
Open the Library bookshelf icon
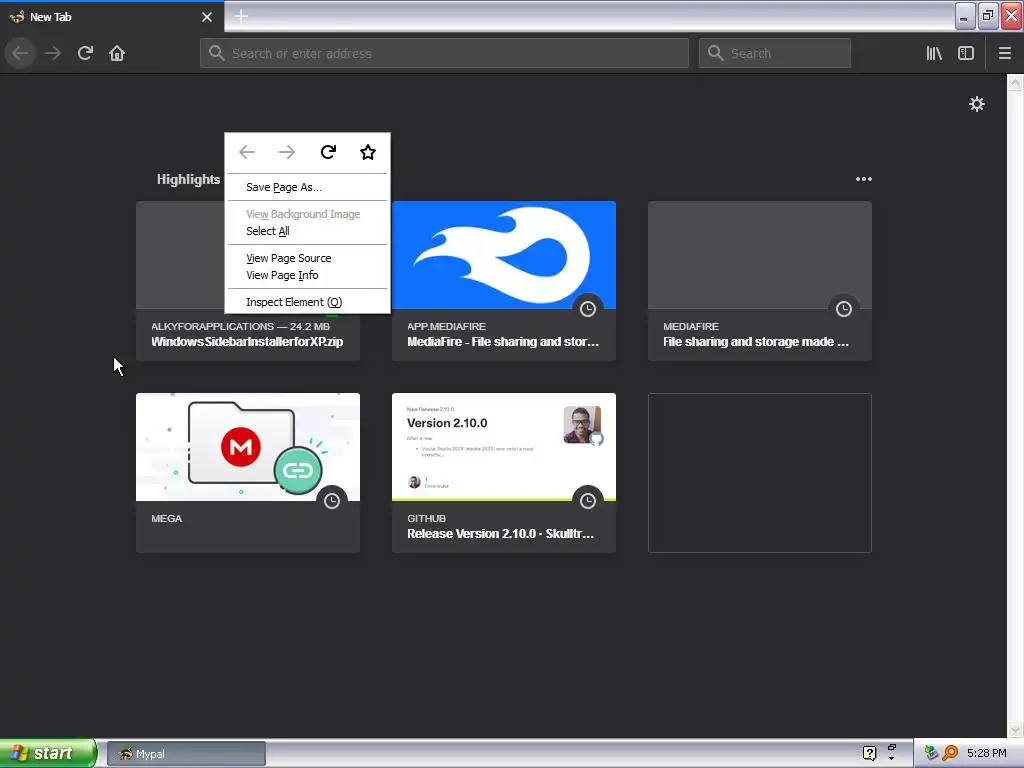(934, 53)
